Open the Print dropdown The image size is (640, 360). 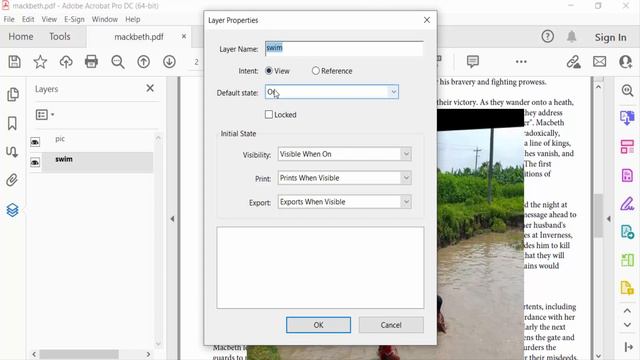(344, 178)
